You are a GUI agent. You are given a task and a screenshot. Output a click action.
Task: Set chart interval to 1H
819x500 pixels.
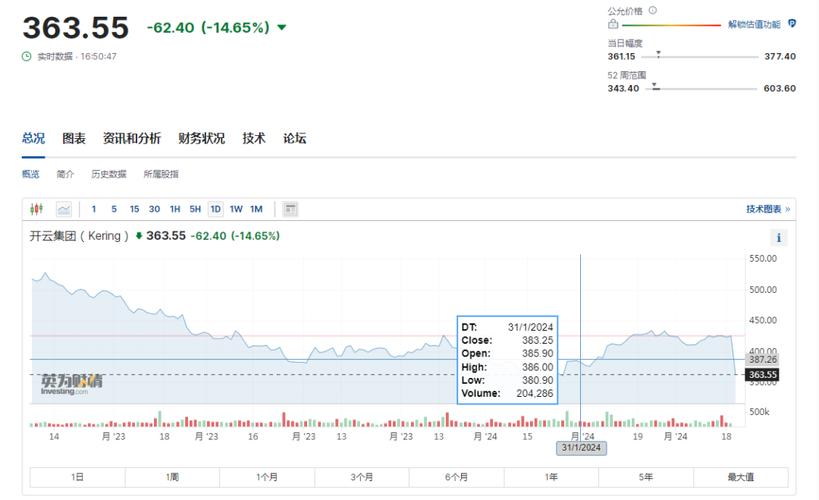click(x=175, y=209)
